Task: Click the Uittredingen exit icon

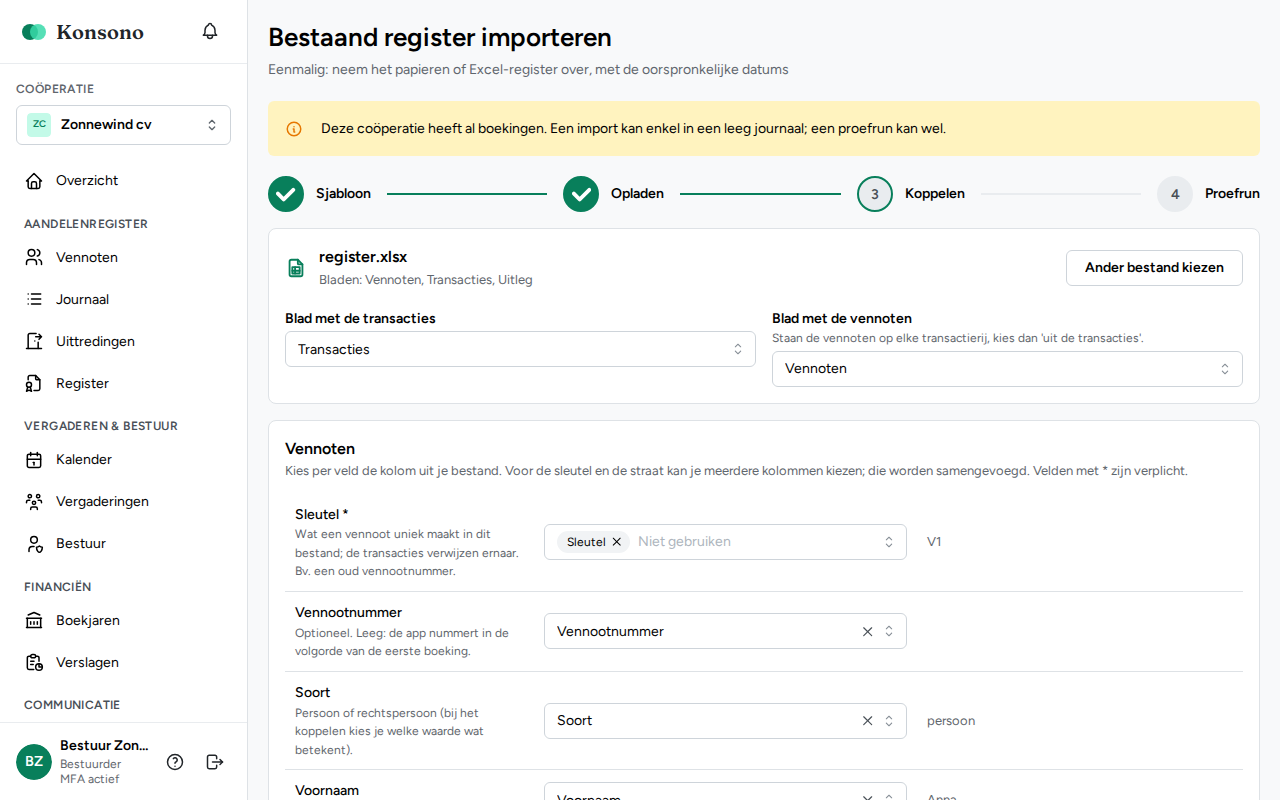Action: click(34, 342)
